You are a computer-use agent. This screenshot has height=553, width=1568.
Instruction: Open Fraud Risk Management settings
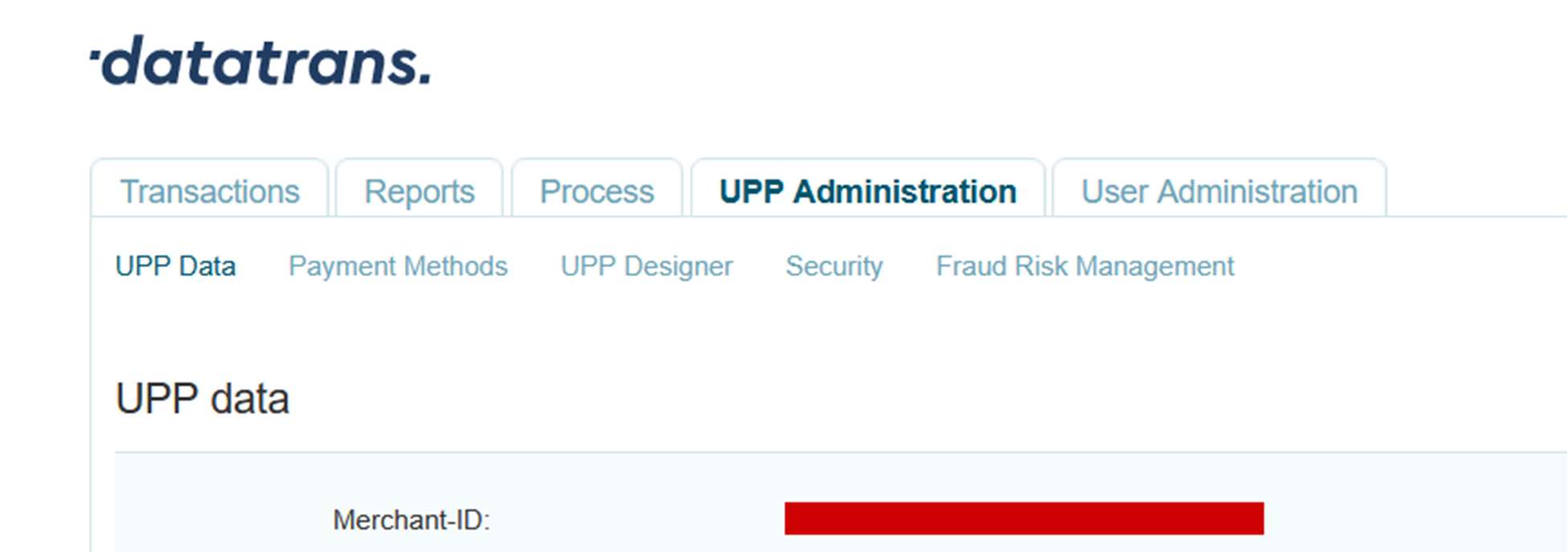[1084, 266]
